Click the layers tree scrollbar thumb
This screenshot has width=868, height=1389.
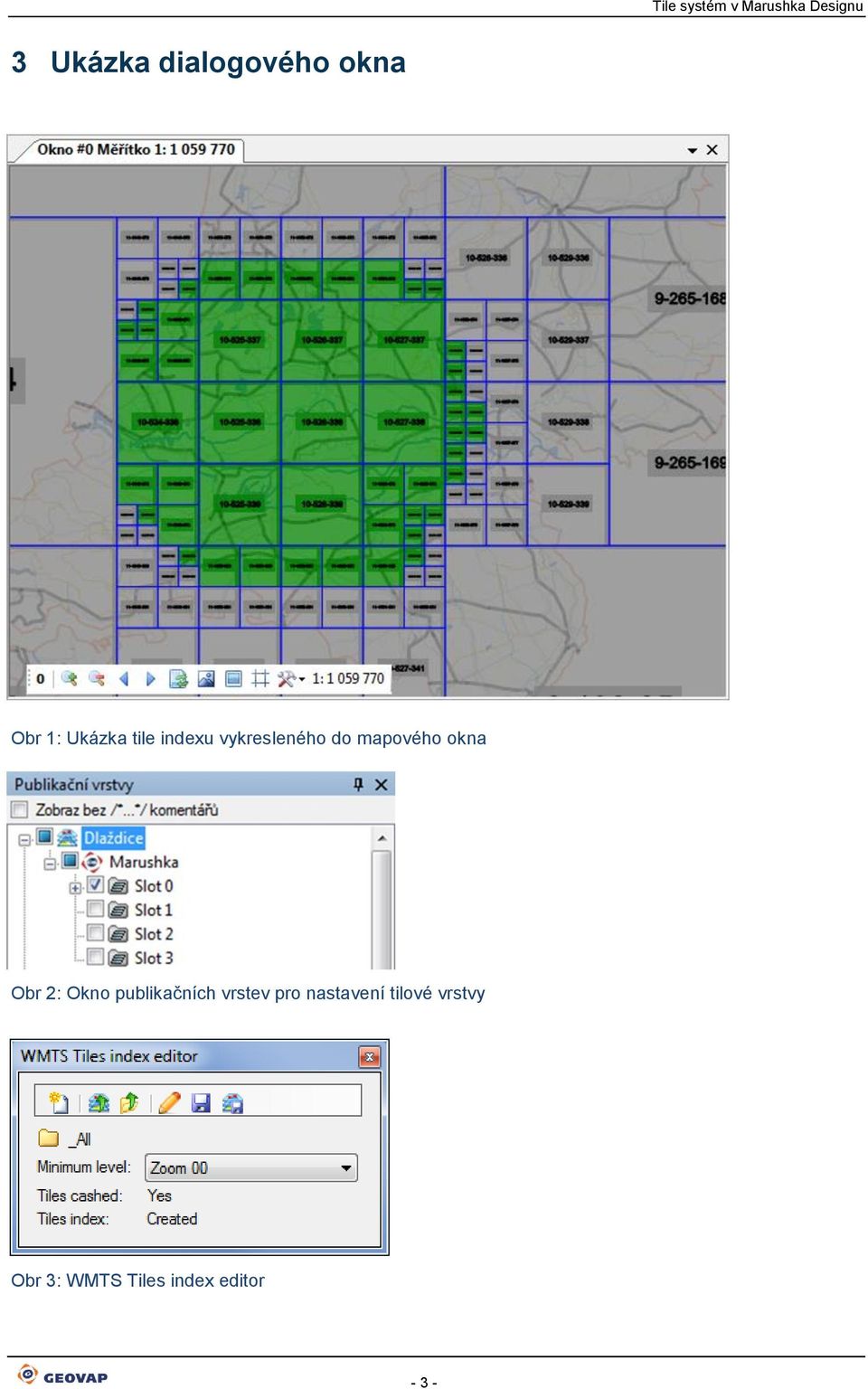coord(382,909)
